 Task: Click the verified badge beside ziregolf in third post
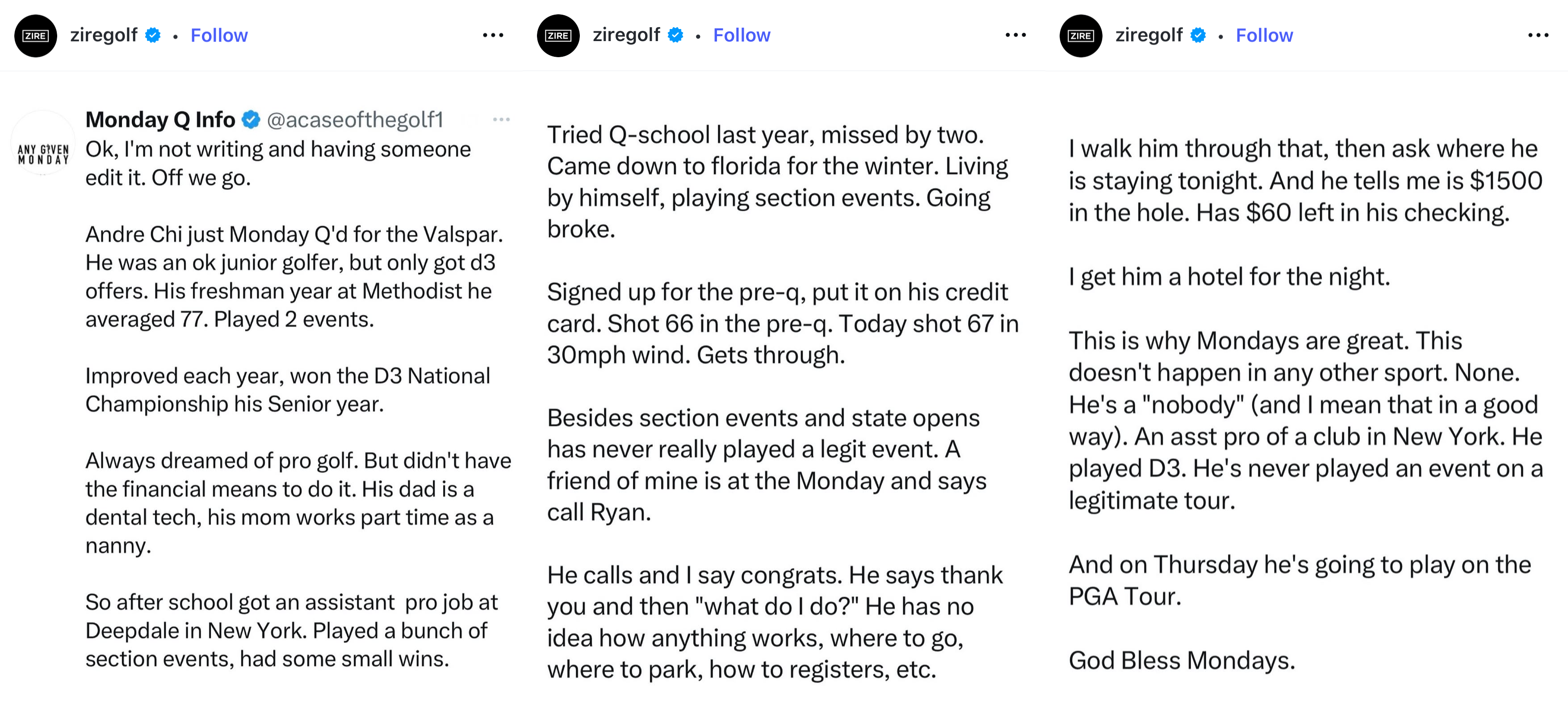[x=1198, y=35]
